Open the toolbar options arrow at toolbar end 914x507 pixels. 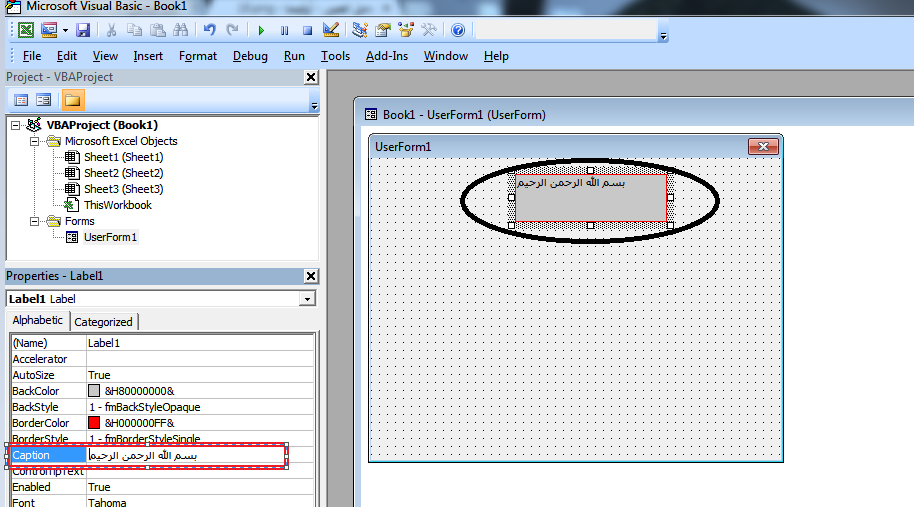[663, 36]
